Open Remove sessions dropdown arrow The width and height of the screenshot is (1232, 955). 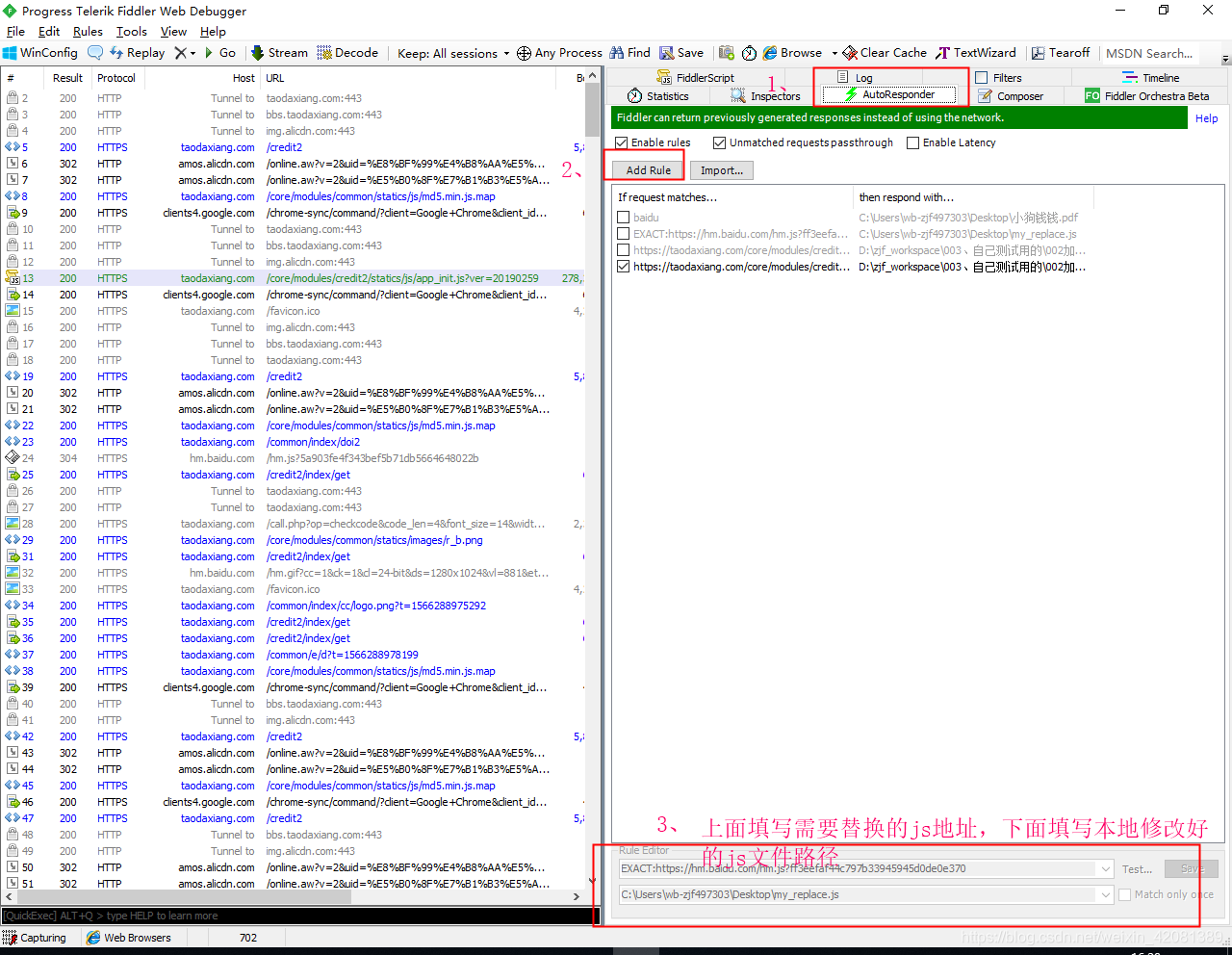click(192, 53)
